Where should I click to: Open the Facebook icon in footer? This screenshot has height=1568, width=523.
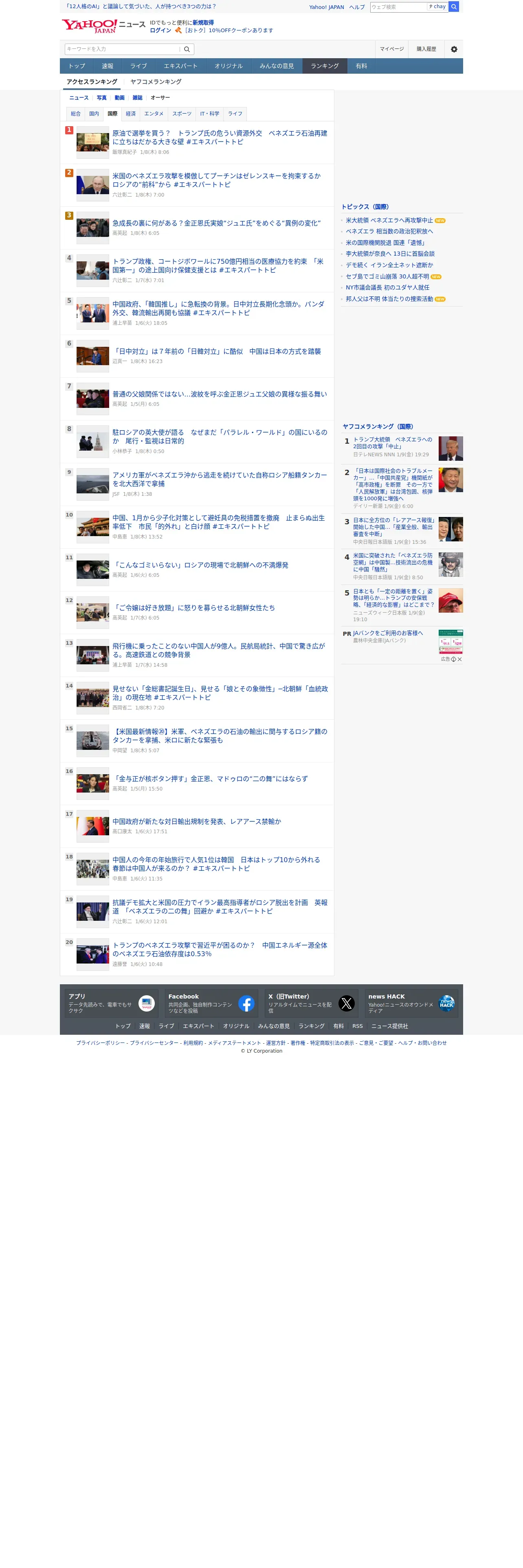click(246, 1003)
